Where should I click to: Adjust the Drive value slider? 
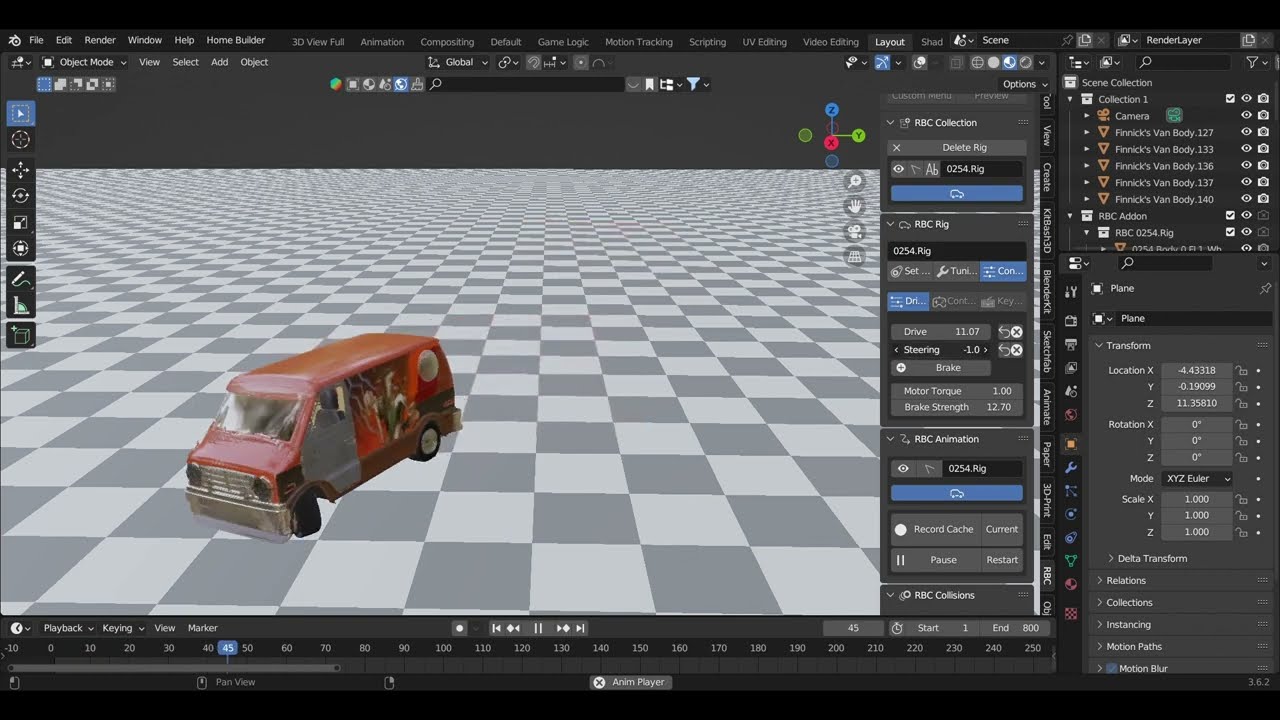click(941, 332)
